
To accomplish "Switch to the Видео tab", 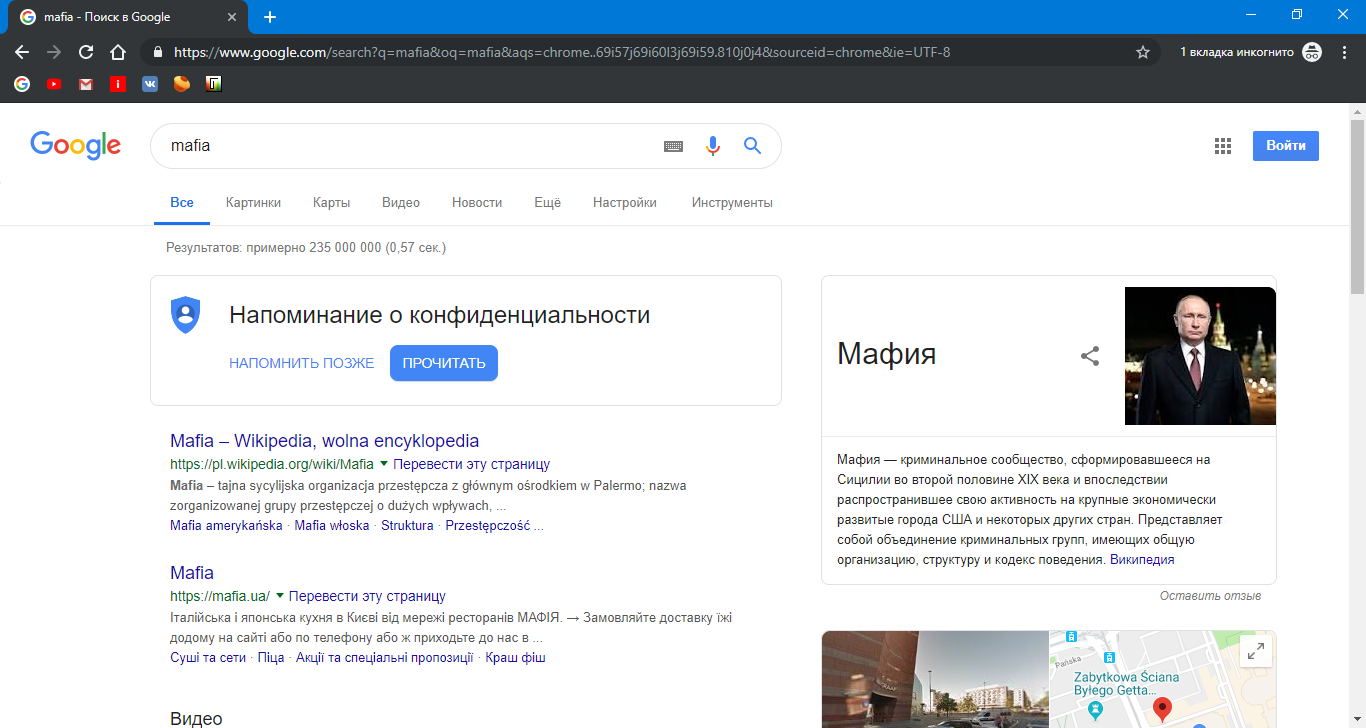I will 401,202.
